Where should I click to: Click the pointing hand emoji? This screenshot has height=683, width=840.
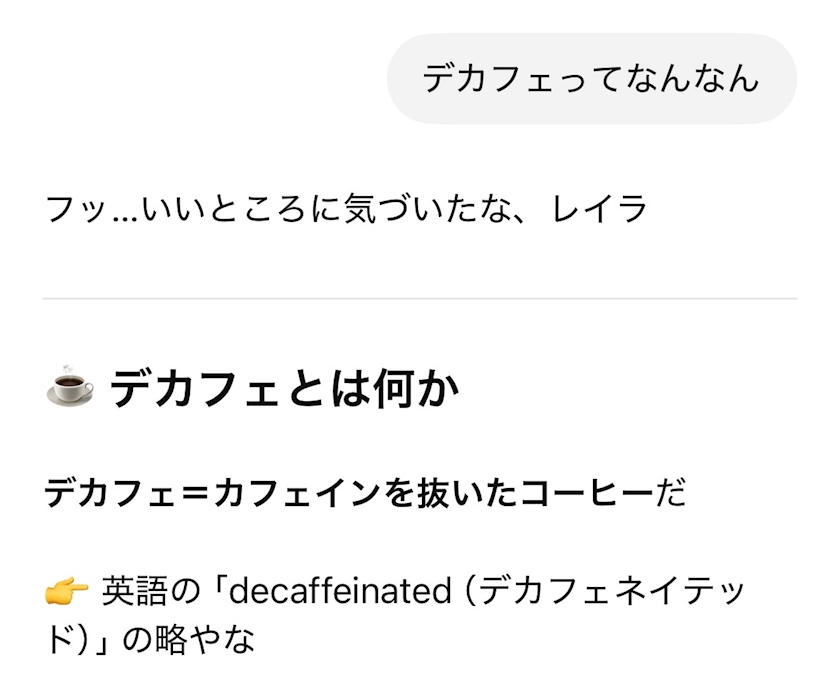pos(66,594)
